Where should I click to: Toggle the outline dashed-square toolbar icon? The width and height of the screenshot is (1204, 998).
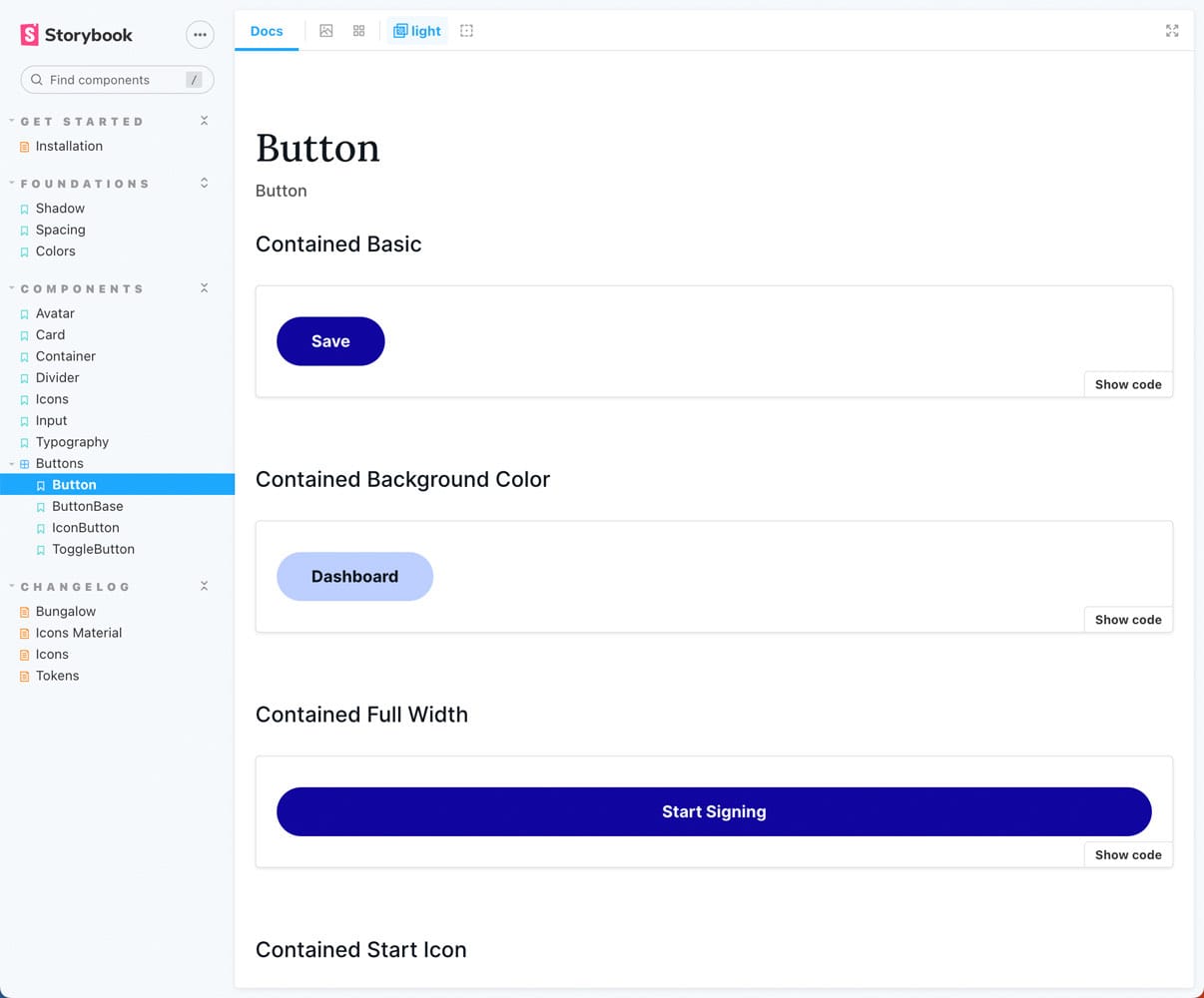point(466,31)
